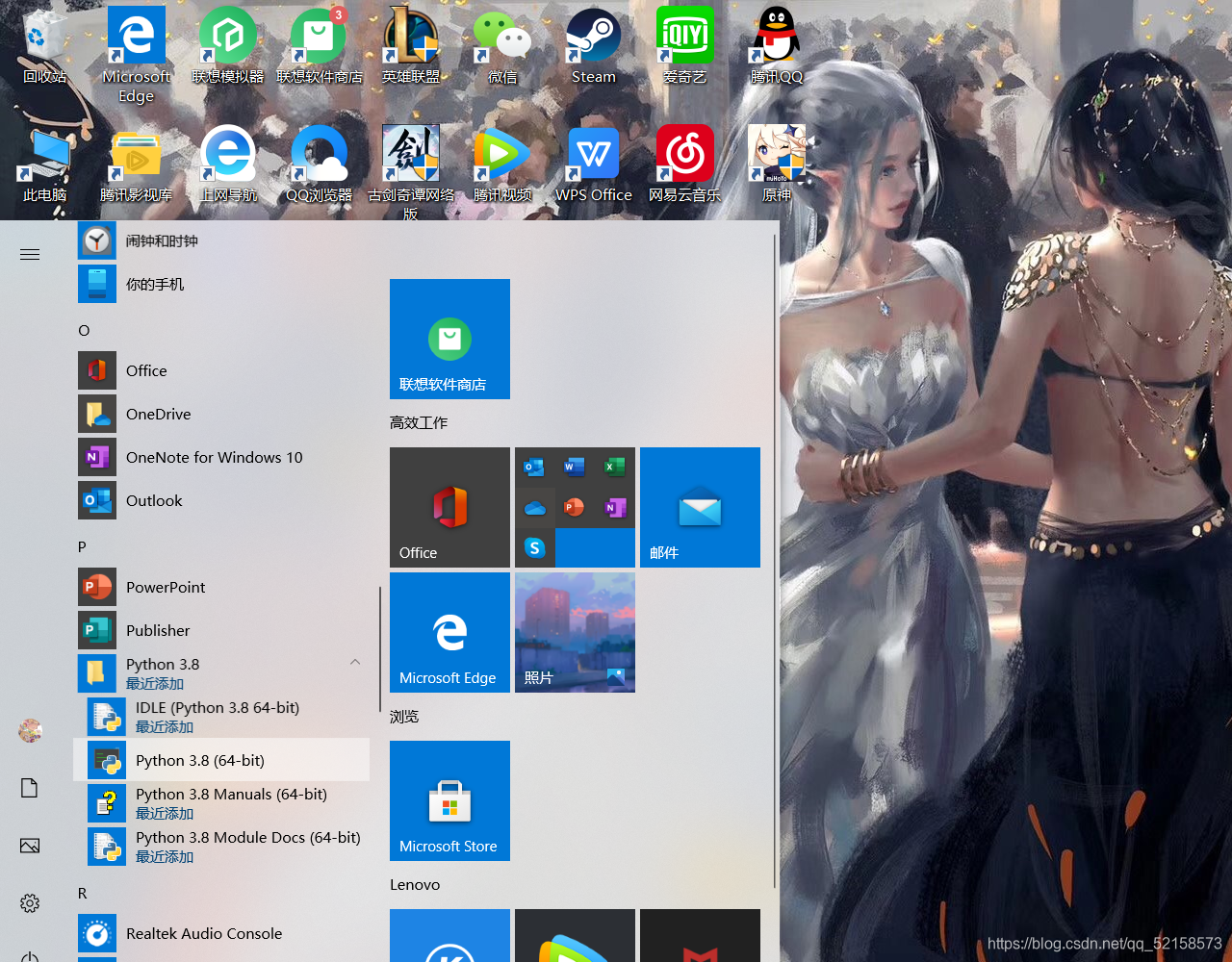Launch the Microsoft Edge desktop shortcut
The width and height of the screenshot is (1232, 962).
[x=136, y=55]
